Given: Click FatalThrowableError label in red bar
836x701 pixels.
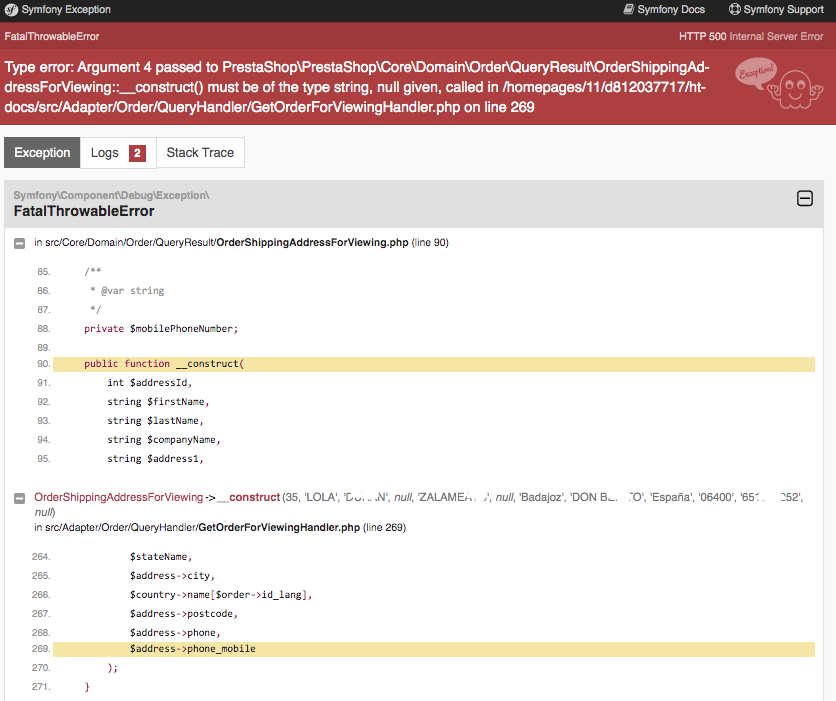Looking at the screenshot, I should (52, 36).
